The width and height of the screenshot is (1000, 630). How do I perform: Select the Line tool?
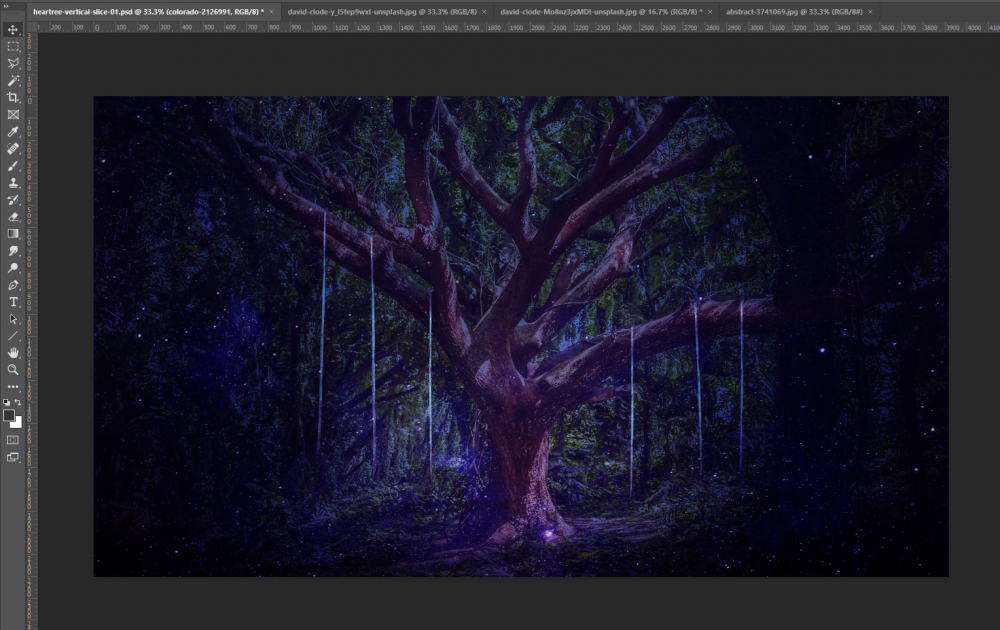coord(13,336)
